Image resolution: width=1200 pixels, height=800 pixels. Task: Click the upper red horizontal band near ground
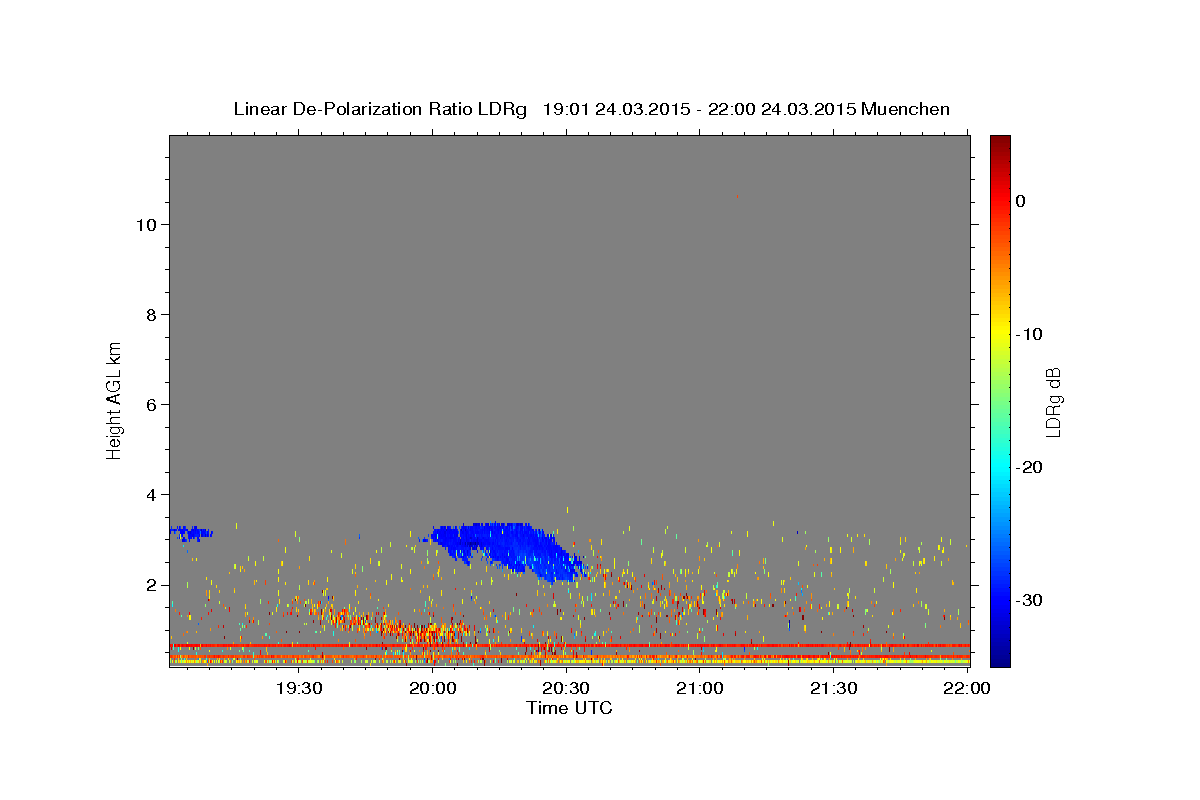[569, 646]
